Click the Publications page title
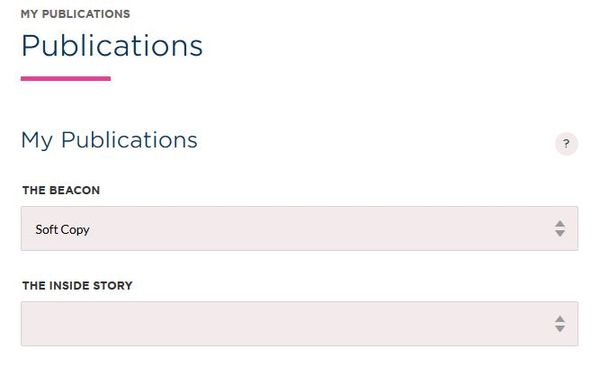The width and height of the screenshot is (600, 366). [x=112, y=46]
